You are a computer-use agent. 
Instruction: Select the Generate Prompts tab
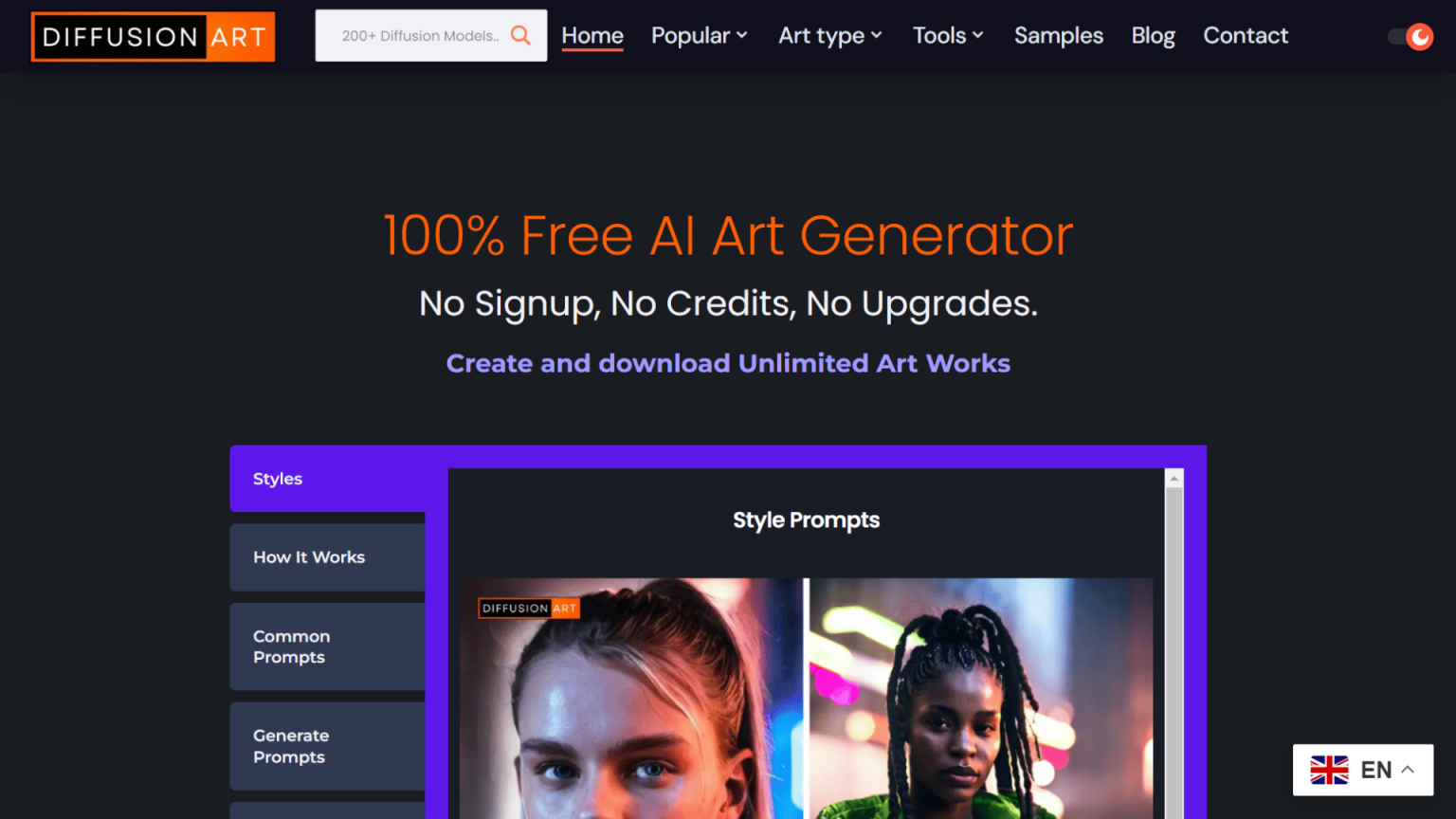pos(327,746)
